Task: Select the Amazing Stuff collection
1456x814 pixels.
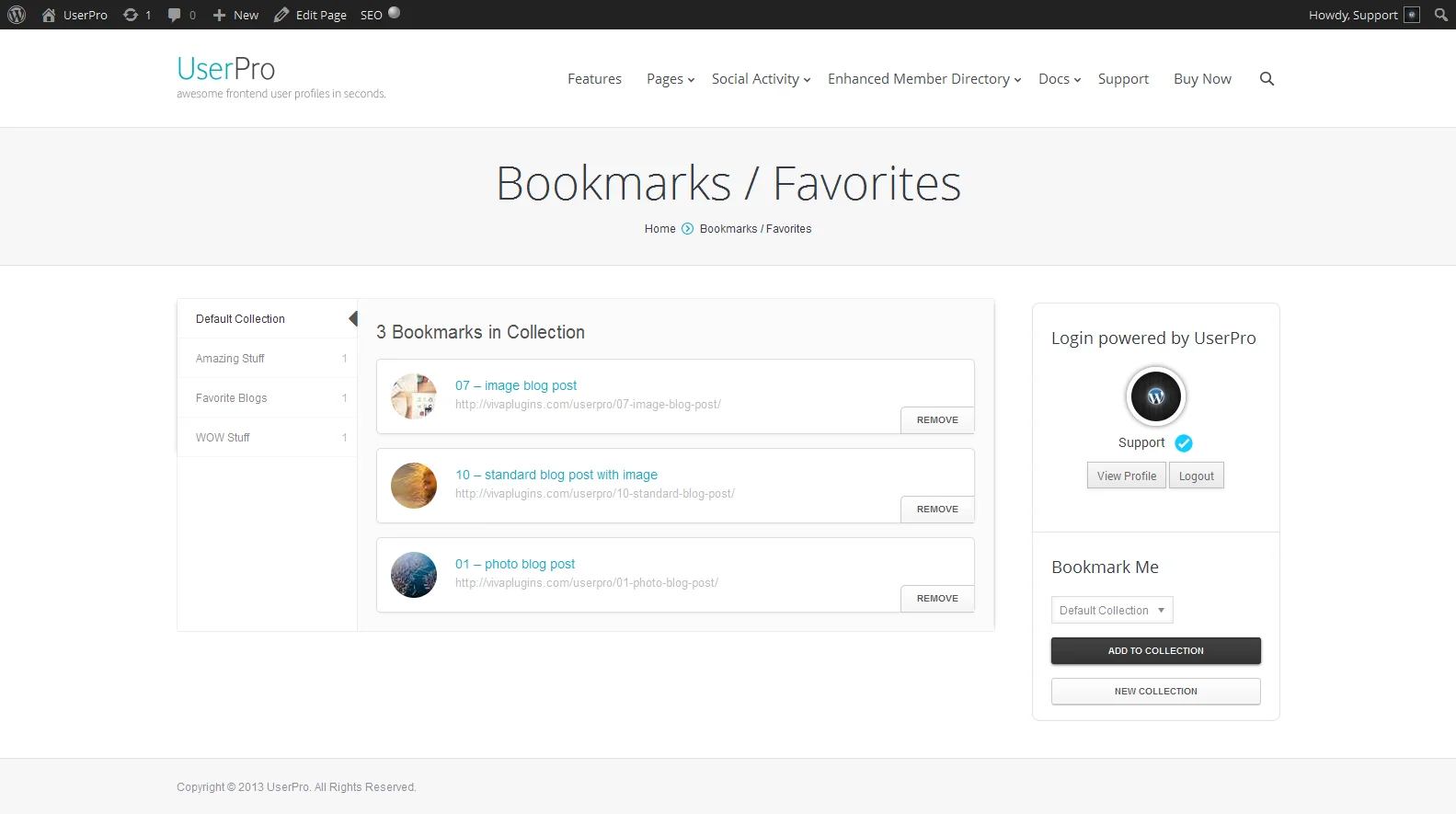Action: click(x=267, y=359)
